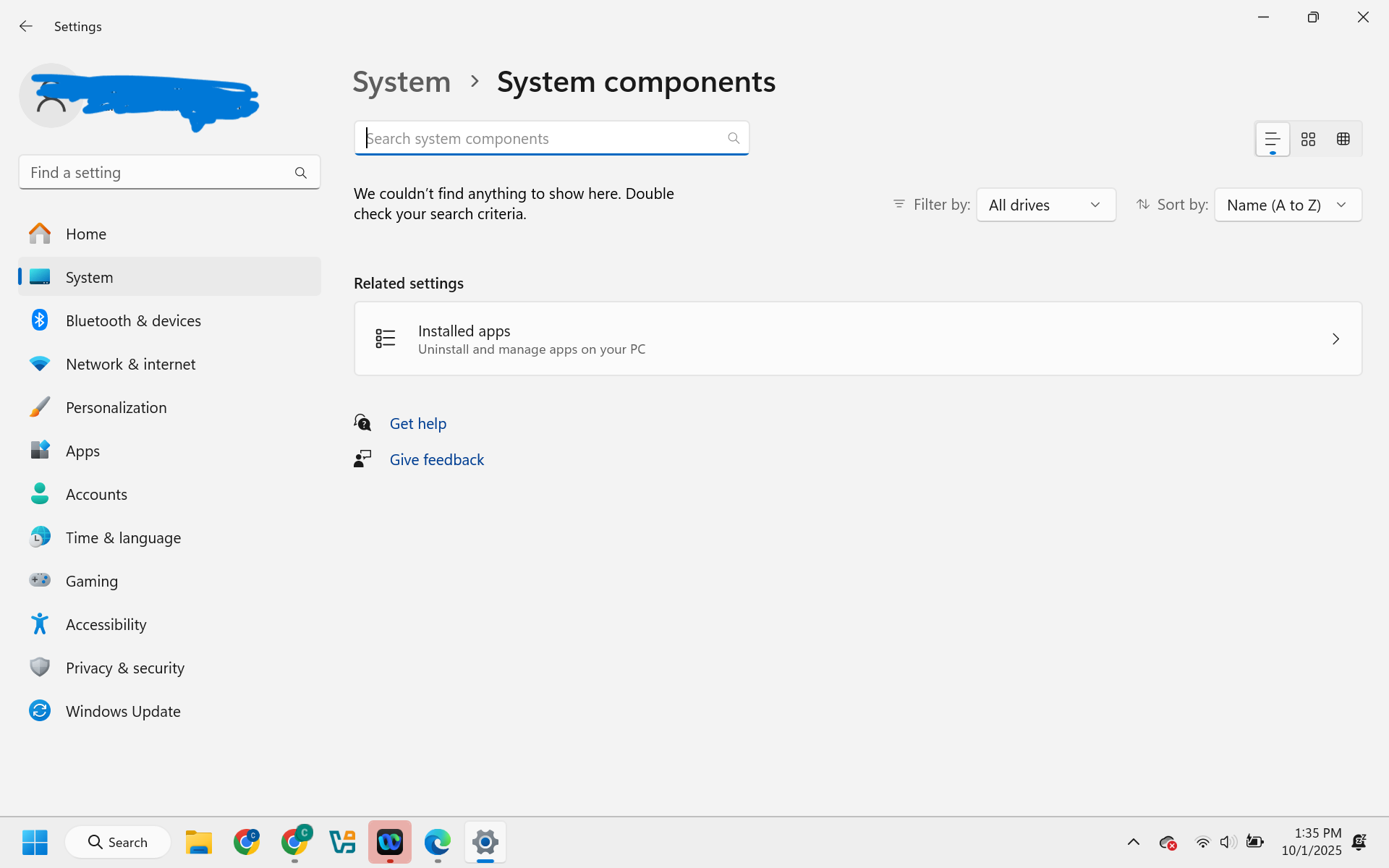Switch to grid view layout icon
The width and height of the screenshot is (1389, 868).
[x=1308, y=139]
